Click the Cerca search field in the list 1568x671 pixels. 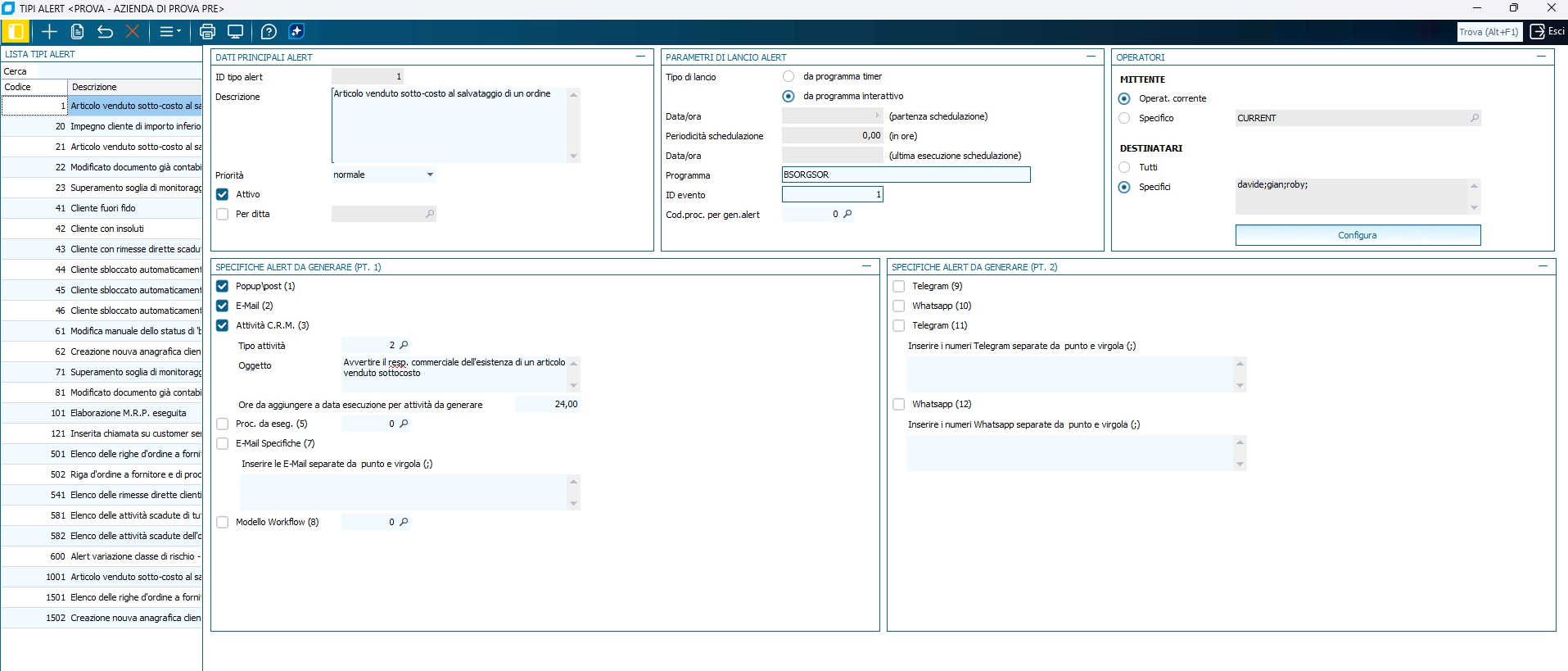(x=120, y=71)
